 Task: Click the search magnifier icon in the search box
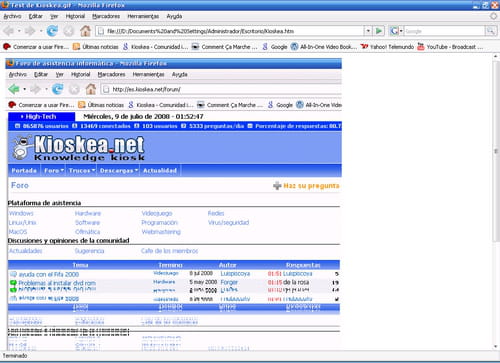click(490, 31)
